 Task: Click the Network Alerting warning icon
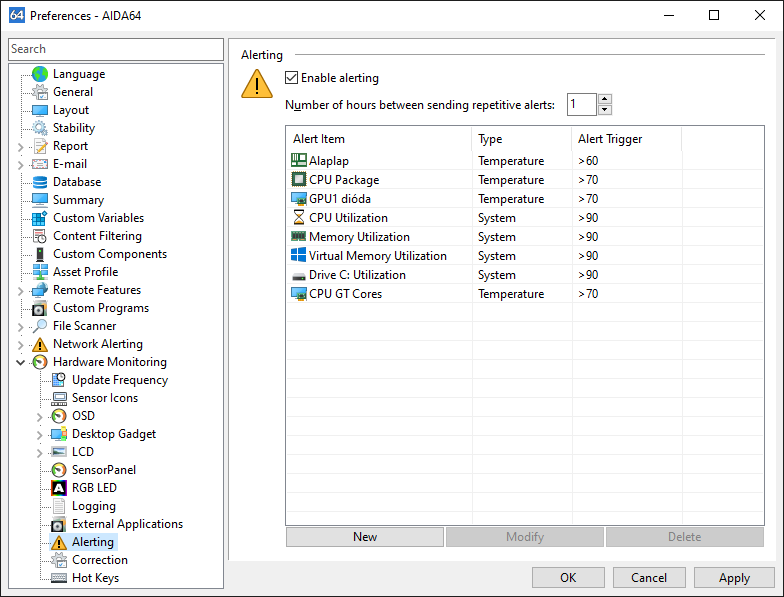click(40, 344)
